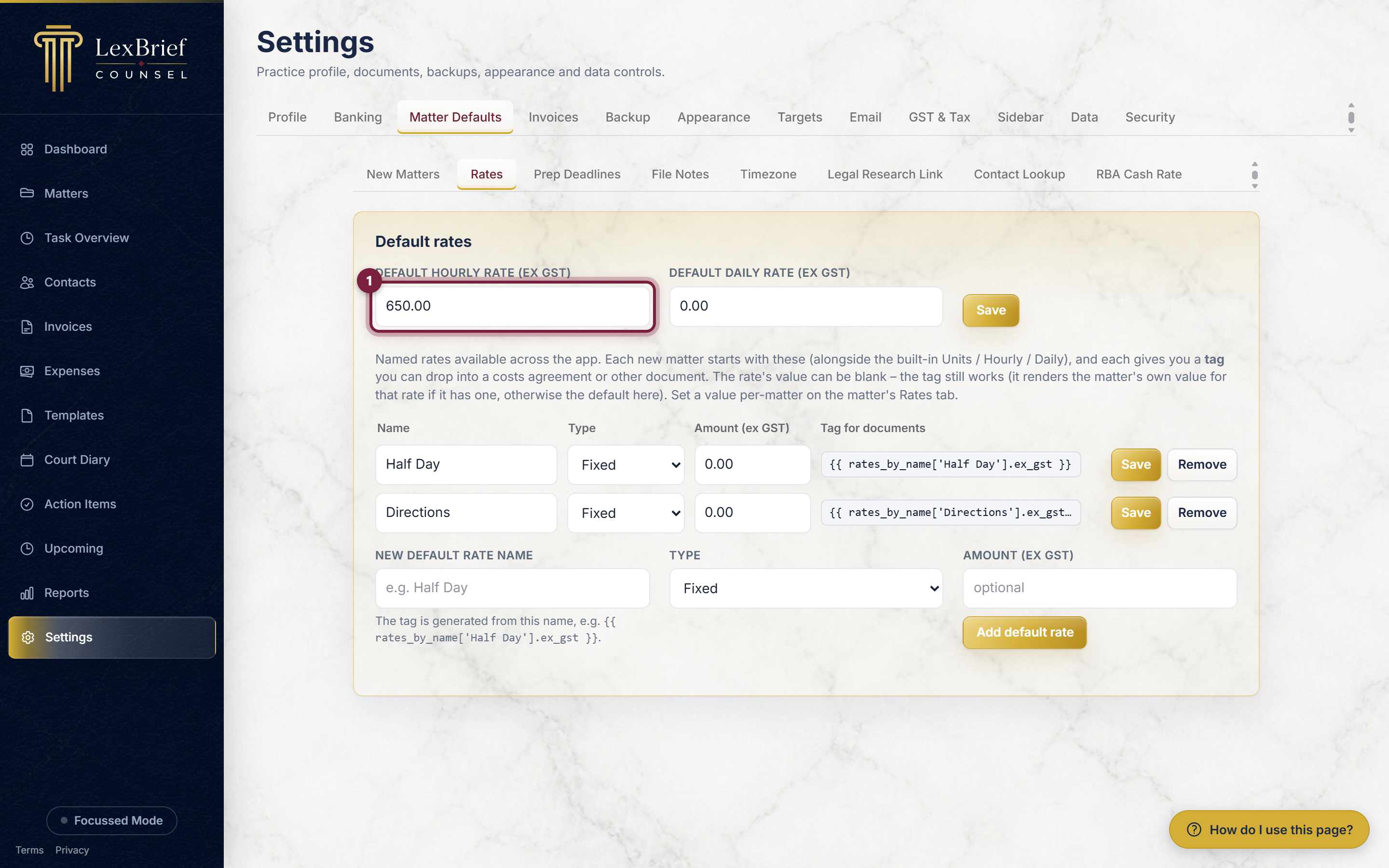This screenshot has width=1389, height=868.
Task: Open the Legal Research Link sub-tab
Action: click(x=885, y=174)
